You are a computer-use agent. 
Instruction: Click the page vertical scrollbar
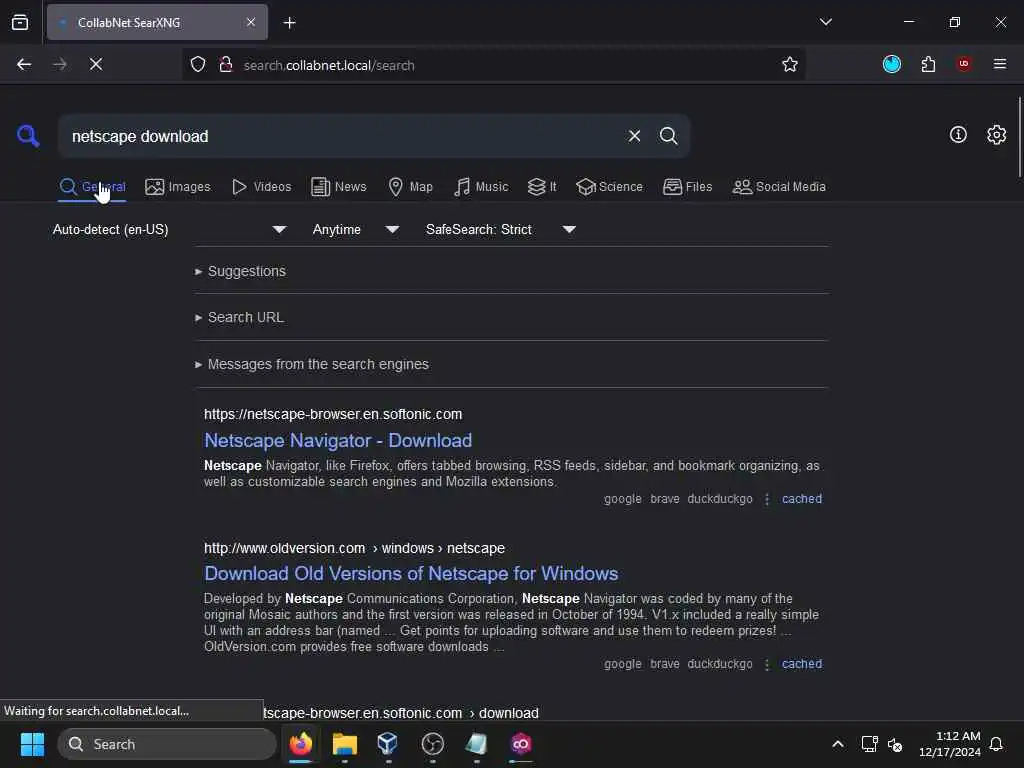coord(1019,137)
